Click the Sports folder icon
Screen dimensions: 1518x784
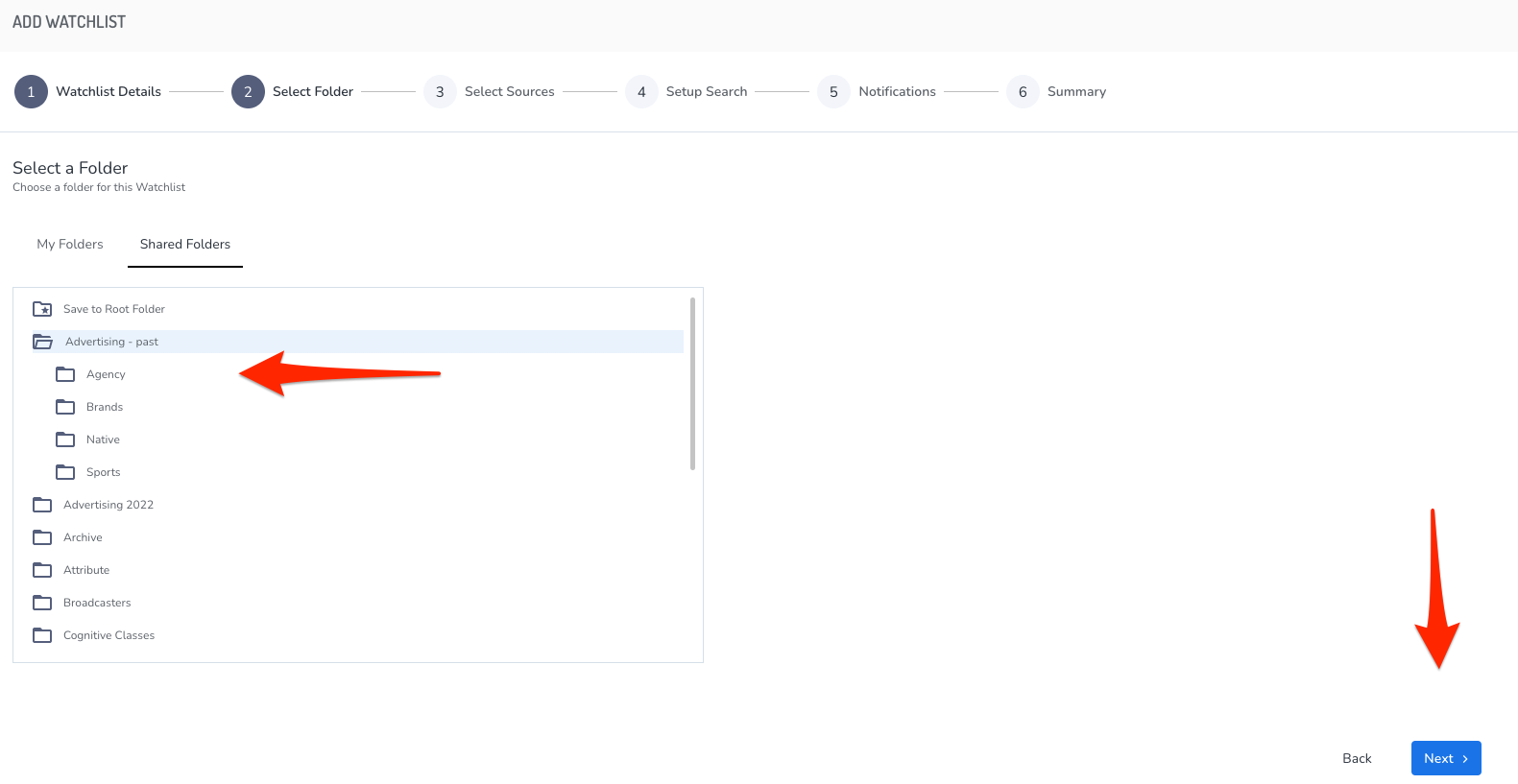[65, 472]
